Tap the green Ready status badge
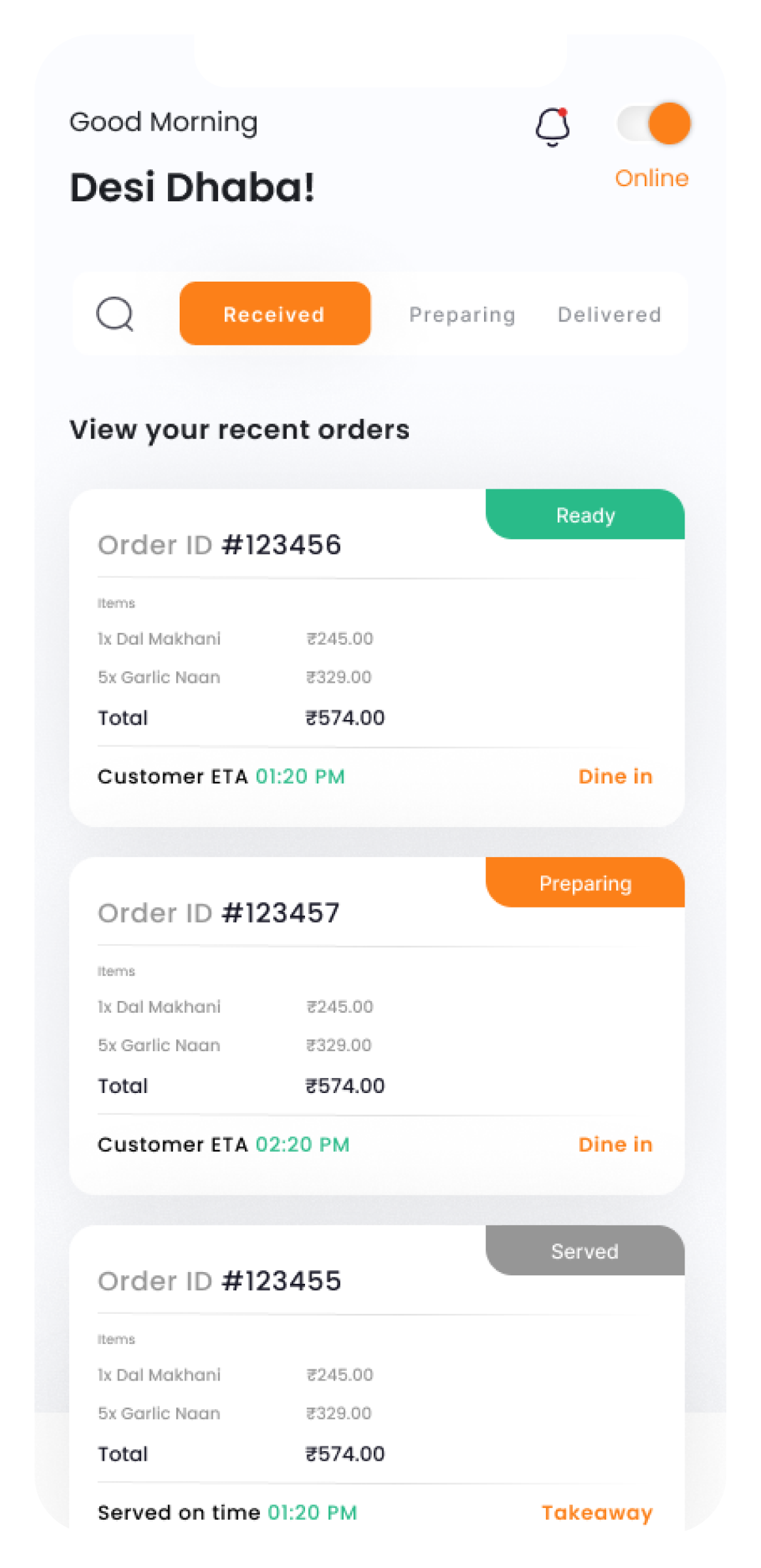761x1568 pixels. click(585, 514)
